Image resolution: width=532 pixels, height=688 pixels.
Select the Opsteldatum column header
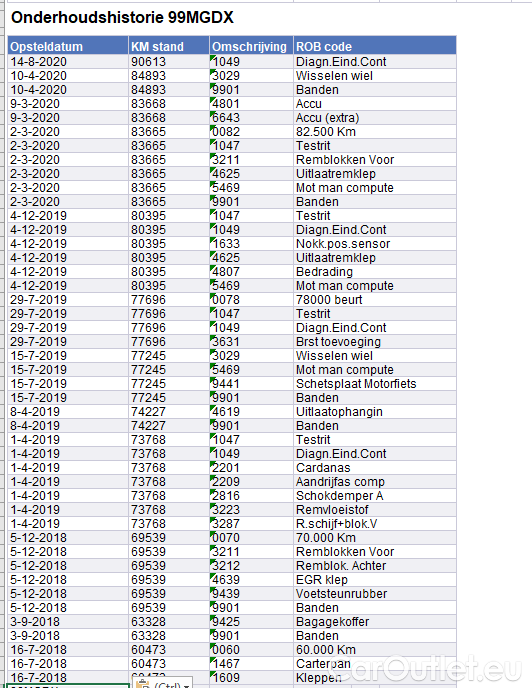tap(68, 47)
